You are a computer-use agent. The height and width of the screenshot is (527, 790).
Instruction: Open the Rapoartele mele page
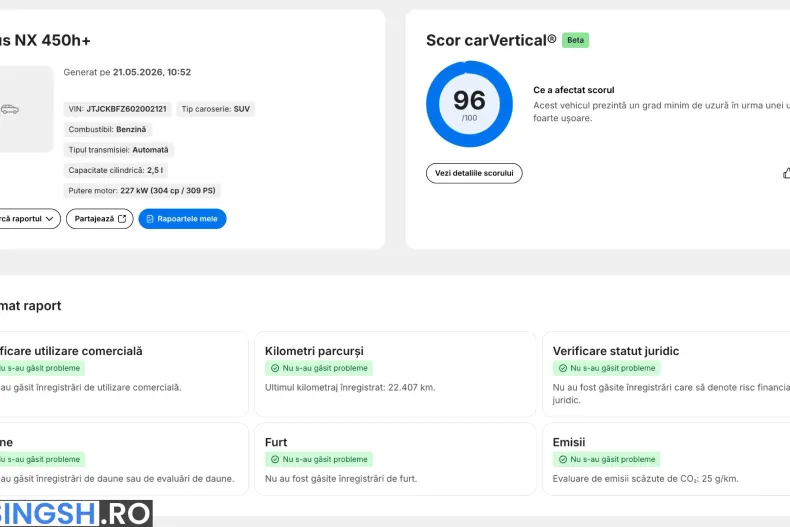(182, 219)
